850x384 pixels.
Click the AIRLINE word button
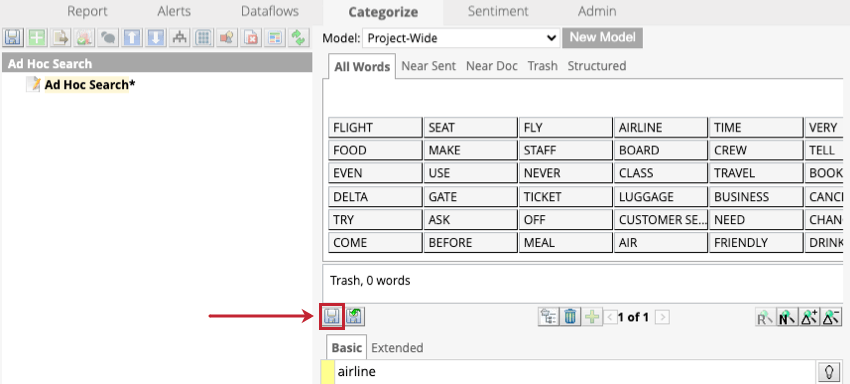coord(661,127)
